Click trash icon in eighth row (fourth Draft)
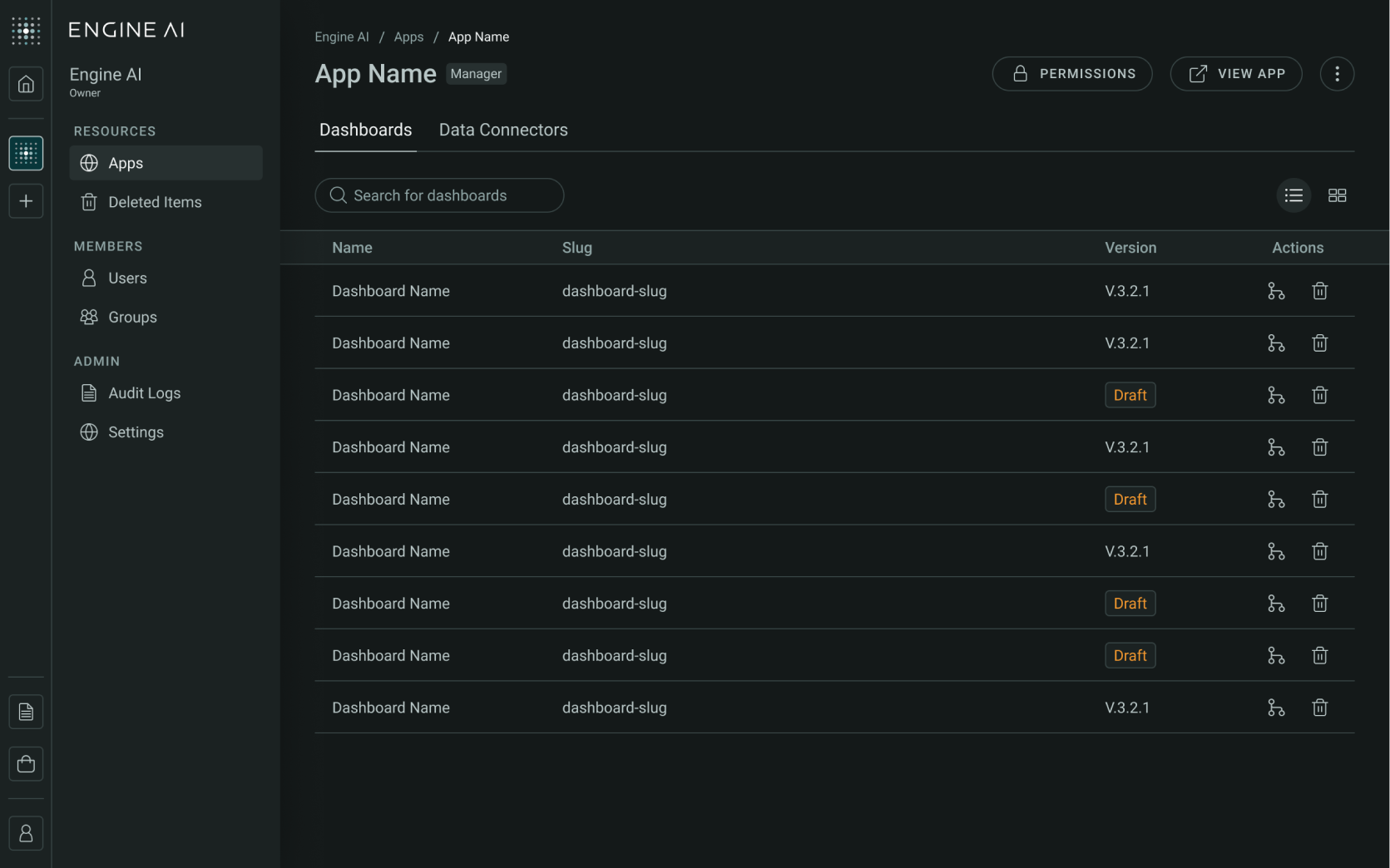The height and width of the screenshot is (868, 1390). [1319, 655]
